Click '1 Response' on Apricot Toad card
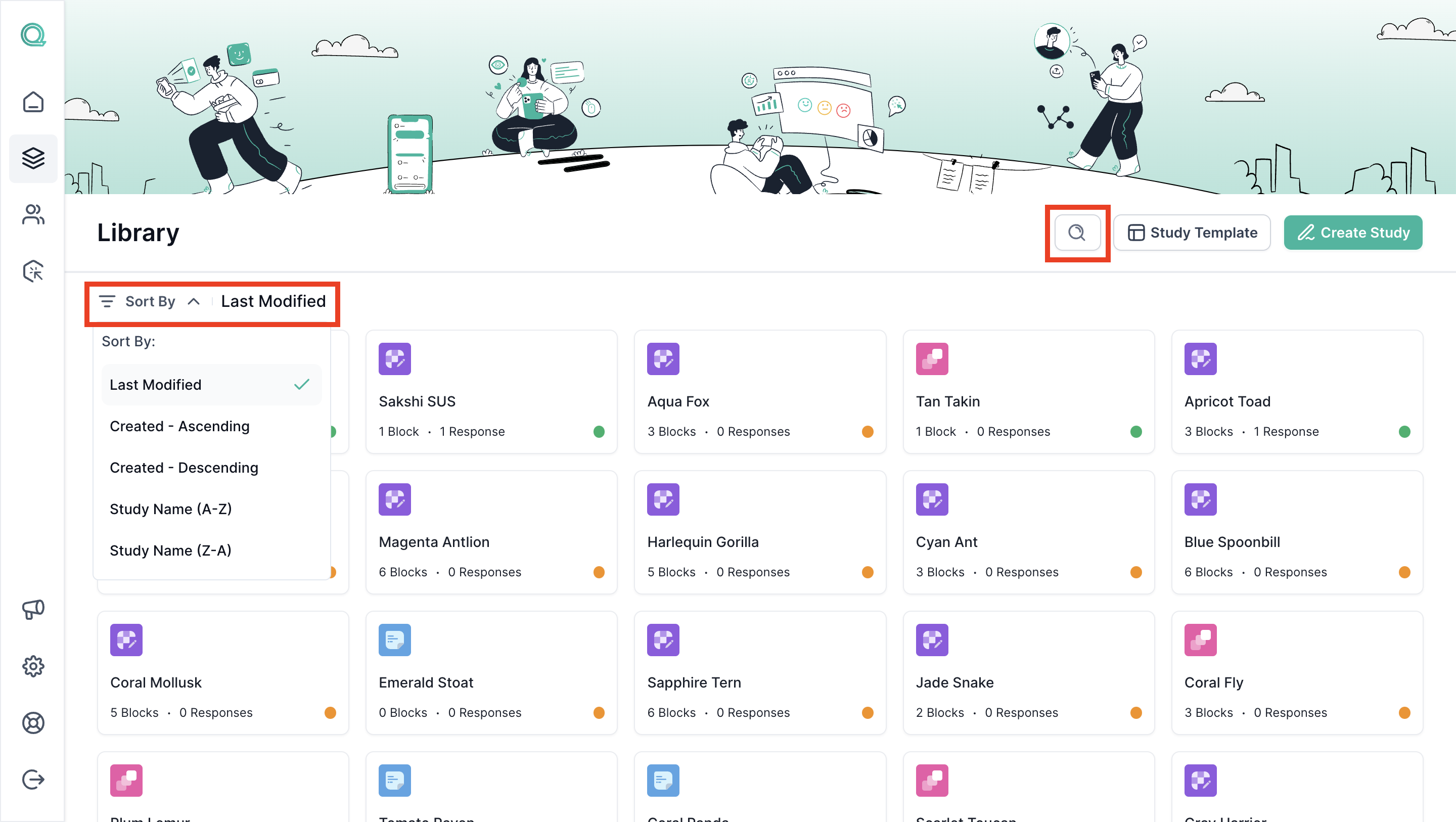Screen dimensions: 1456x822 tap(1286, 432)
